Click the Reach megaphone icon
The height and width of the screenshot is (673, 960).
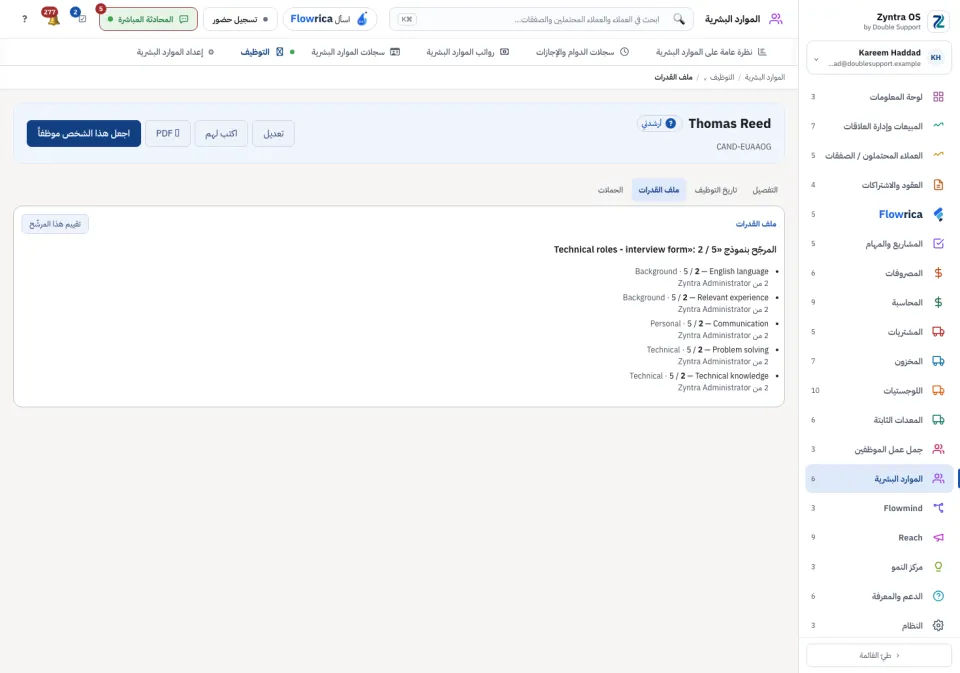click(x=938, y=538)
